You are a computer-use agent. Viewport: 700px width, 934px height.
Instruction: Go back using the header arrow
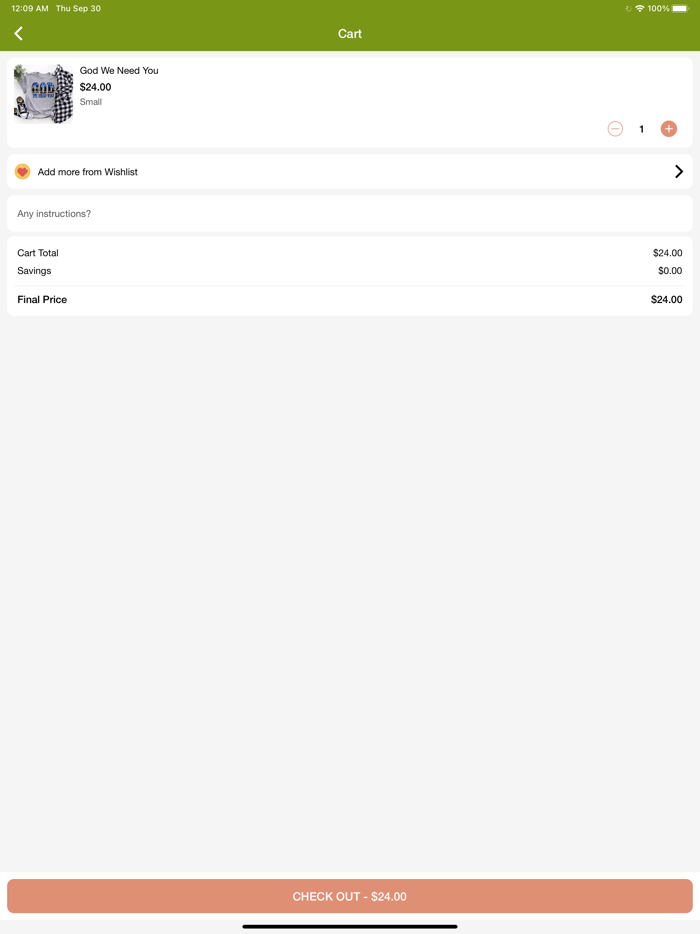pyautogui.click(x=19, y=34)
